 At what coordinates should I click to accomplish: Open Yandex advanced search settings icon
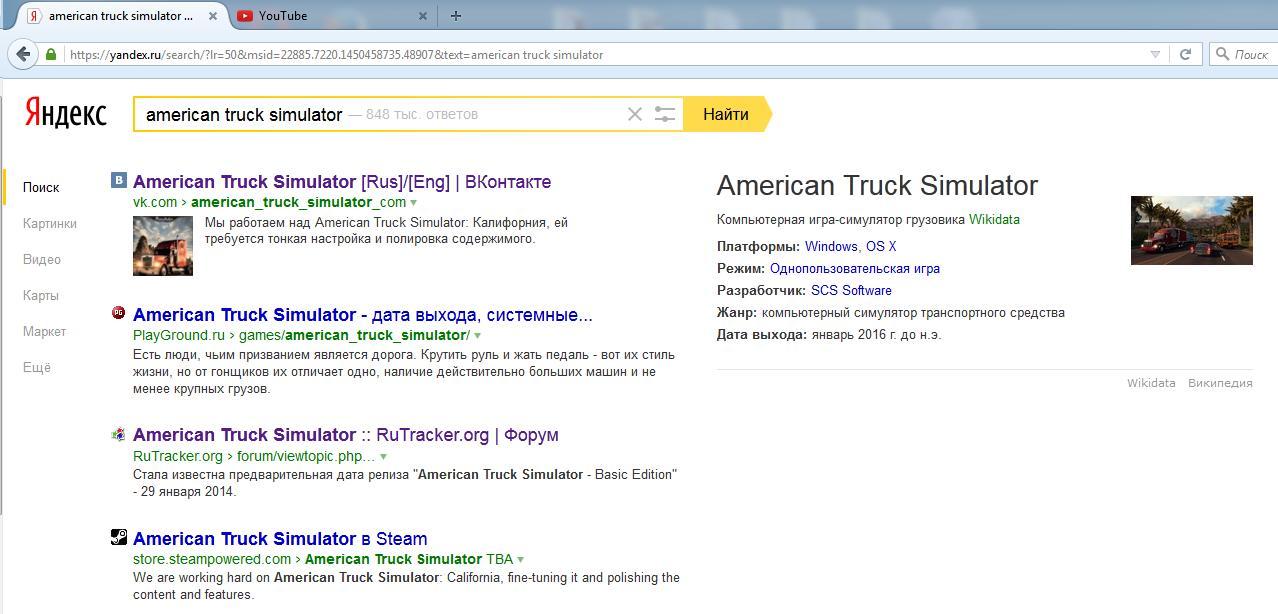tap(665, 114)
